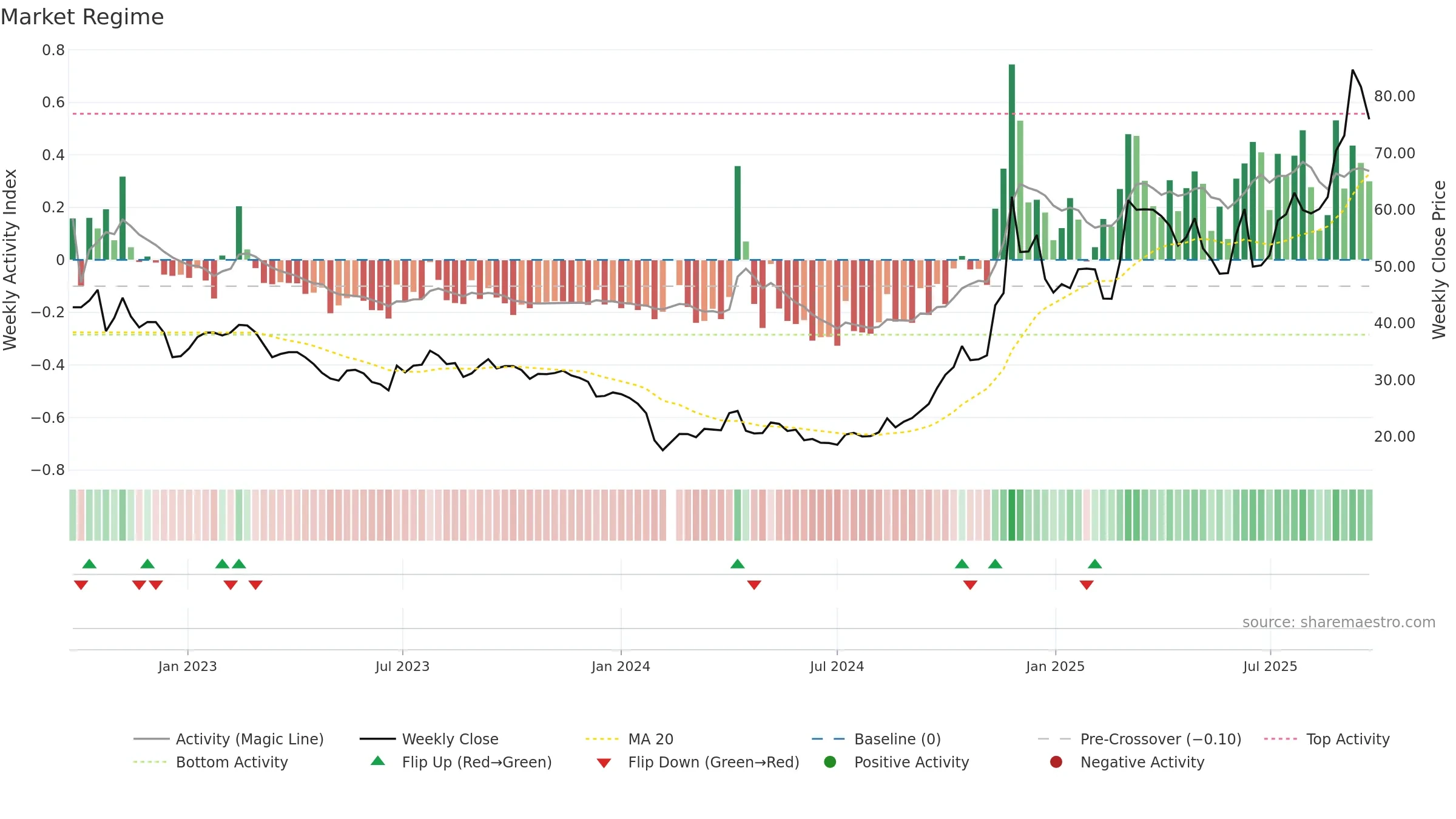Click the flip-up marker near Apr 2024
The image size is (1456, 819).
tap(738, 564)
